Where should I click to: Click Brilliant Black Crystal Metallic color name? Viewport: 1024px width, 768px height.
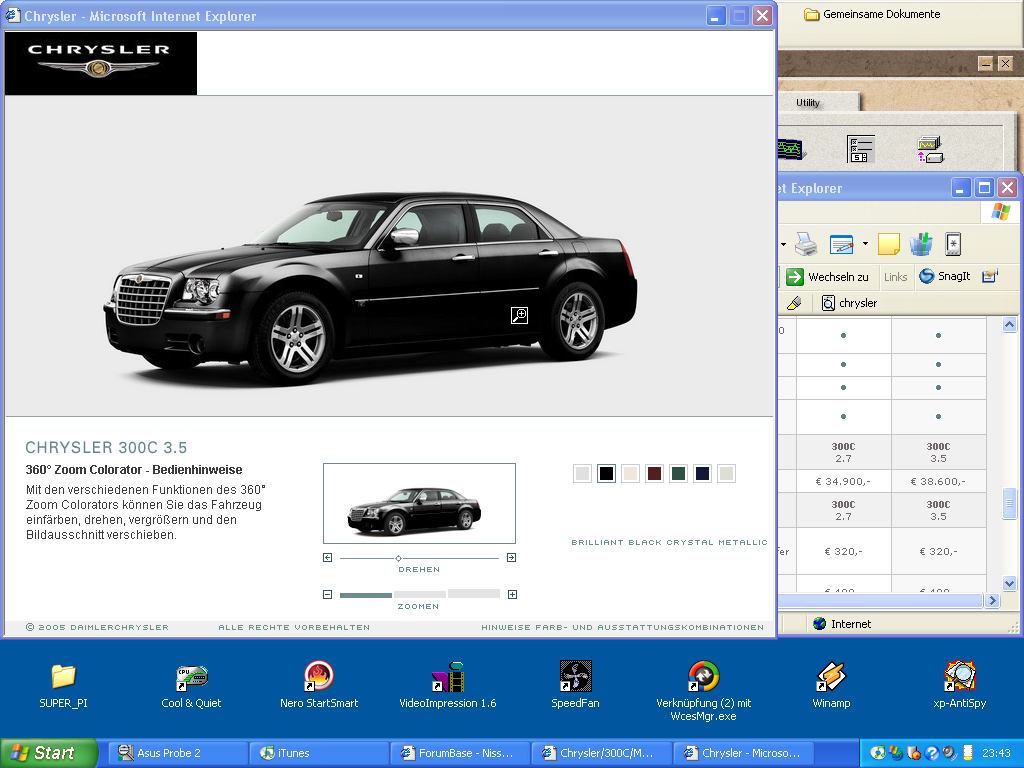tap(669, 542)
